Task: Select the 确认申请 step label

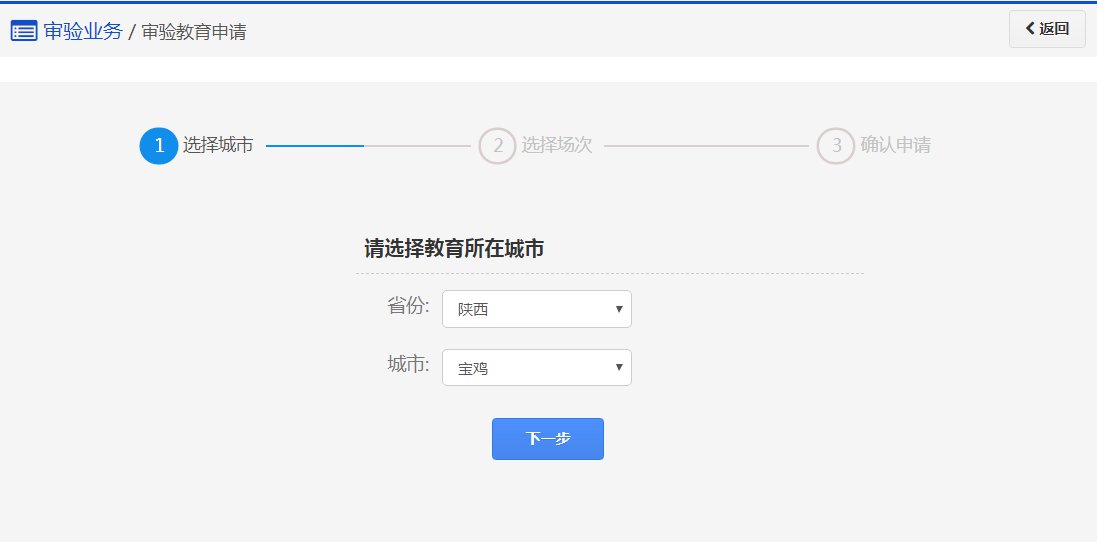Action: pyautogui.click(x=896, y=145)
